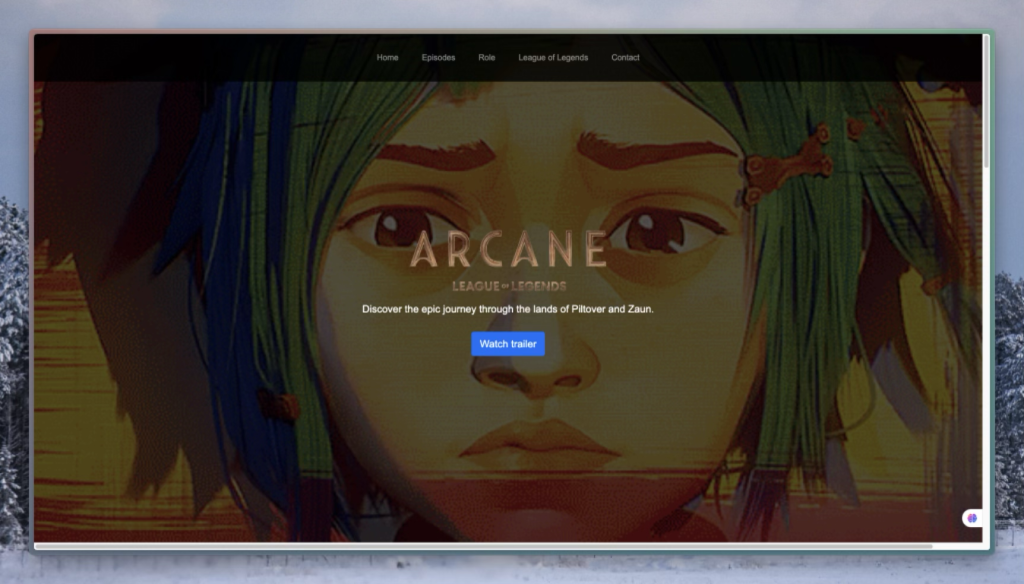The width and height of the screenshot is (1024, 584).
Task: Open the Home nav link
Action: pos(387,57)
